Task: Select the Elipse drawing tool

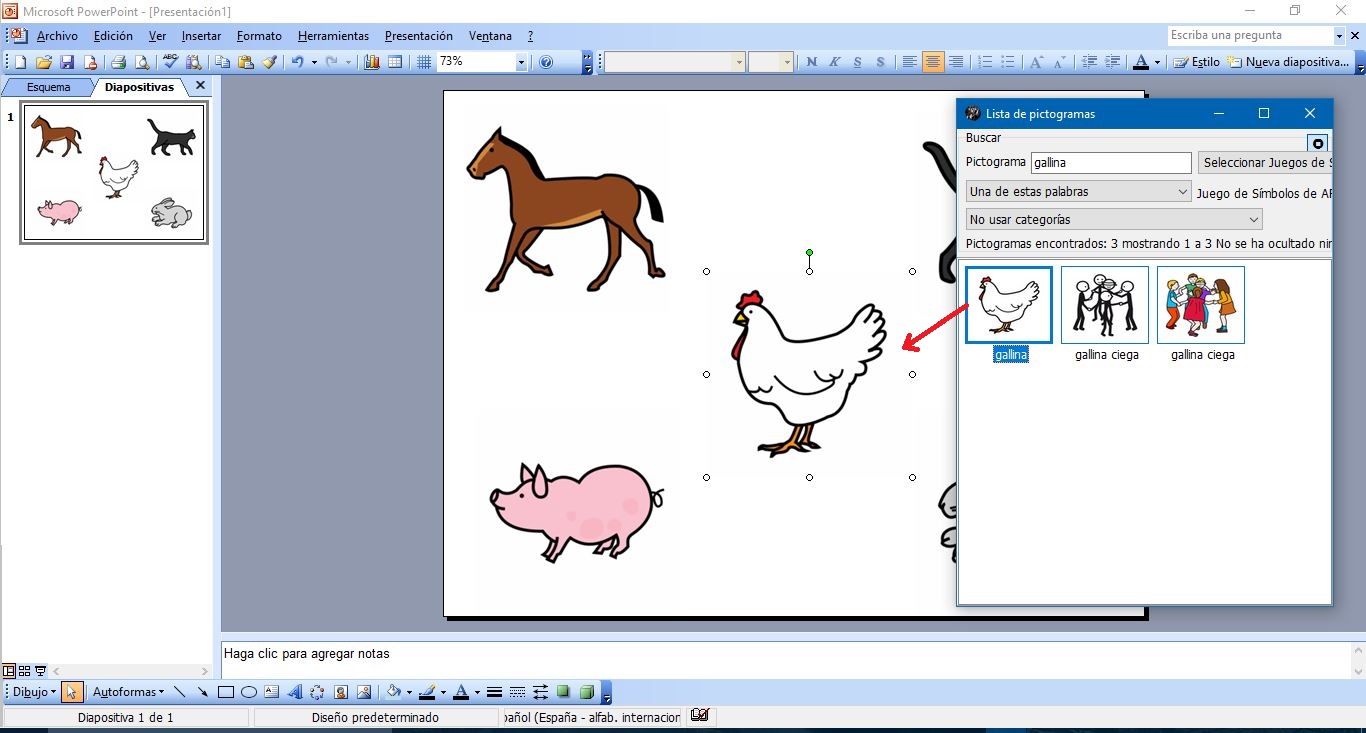Action: point(248,691)
